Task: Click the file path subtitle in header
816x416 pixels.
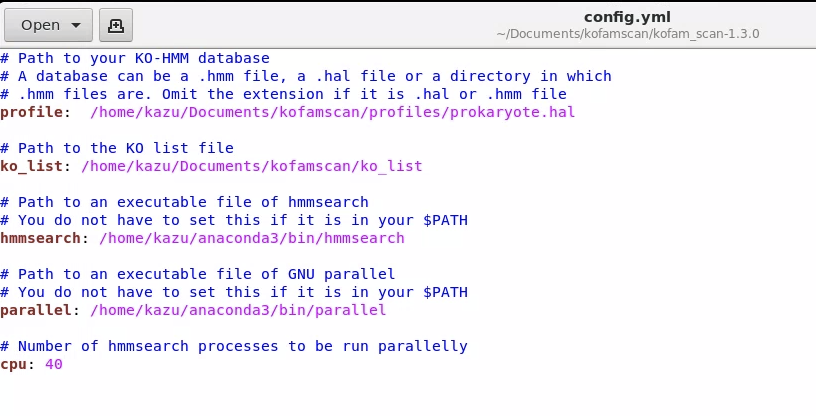Action: (x=628, y=34)
